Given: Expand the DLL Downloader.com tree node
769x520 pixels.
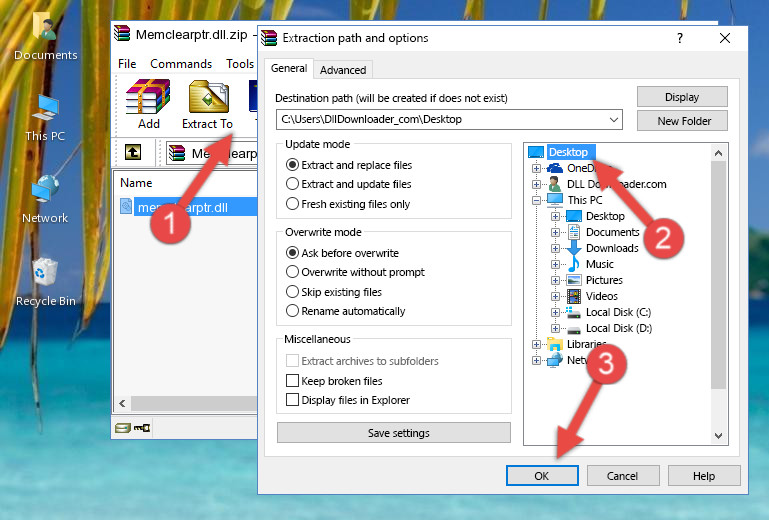Looking at the screenshot, I should click(536, 184).
